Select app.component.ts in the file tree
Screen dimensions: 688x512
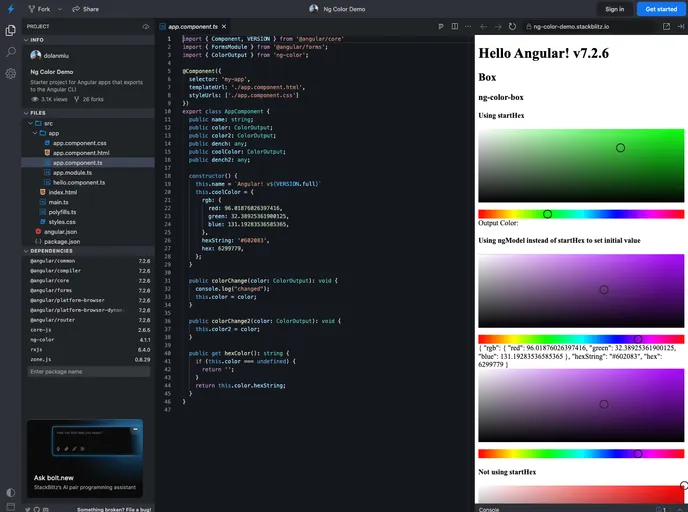pos(88,163)
